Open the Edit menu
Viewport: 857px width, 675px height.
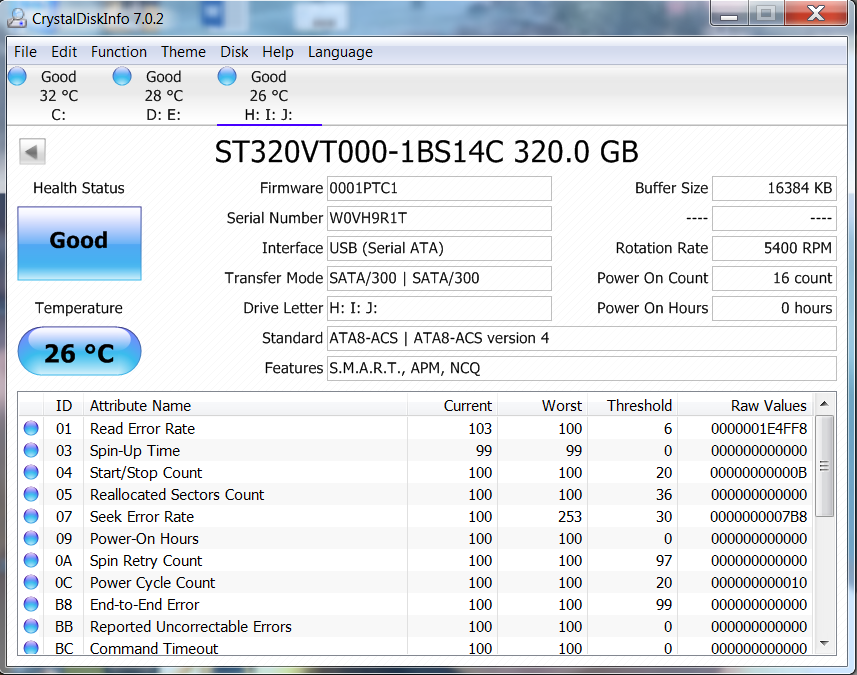pos(64,52)
